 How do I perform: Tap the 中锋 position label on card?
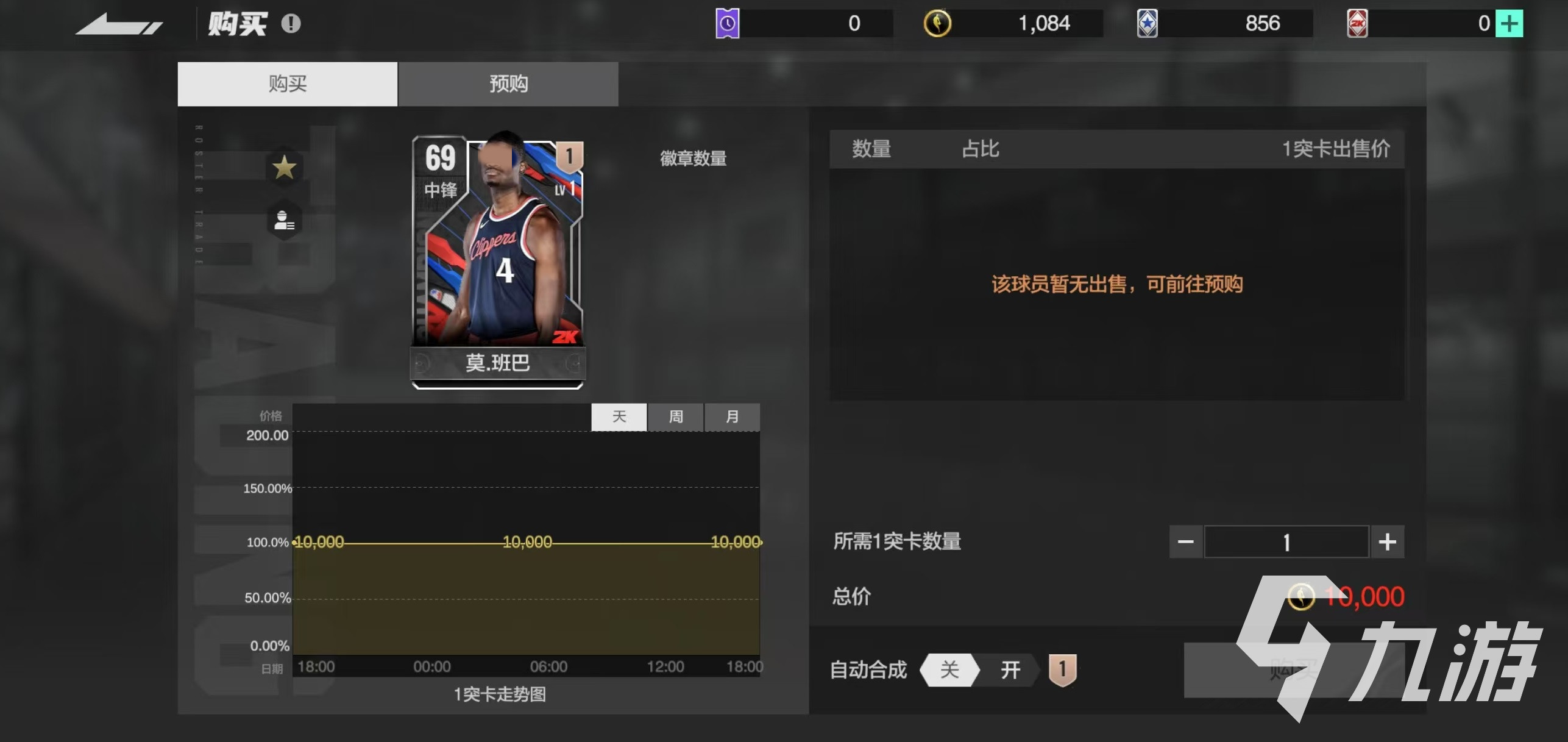point(441,190)
